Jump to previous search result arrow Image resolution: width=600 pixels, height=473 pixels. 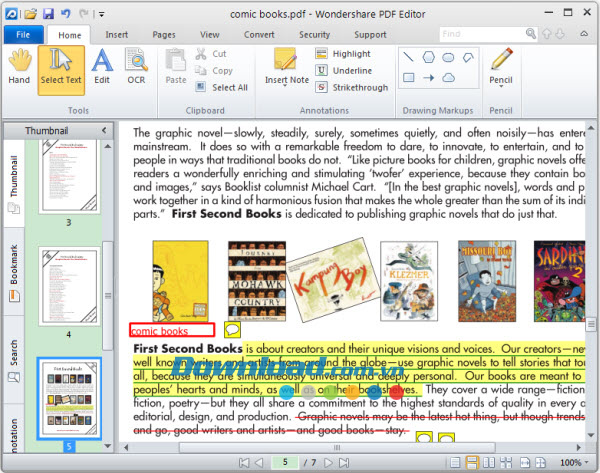547,34
